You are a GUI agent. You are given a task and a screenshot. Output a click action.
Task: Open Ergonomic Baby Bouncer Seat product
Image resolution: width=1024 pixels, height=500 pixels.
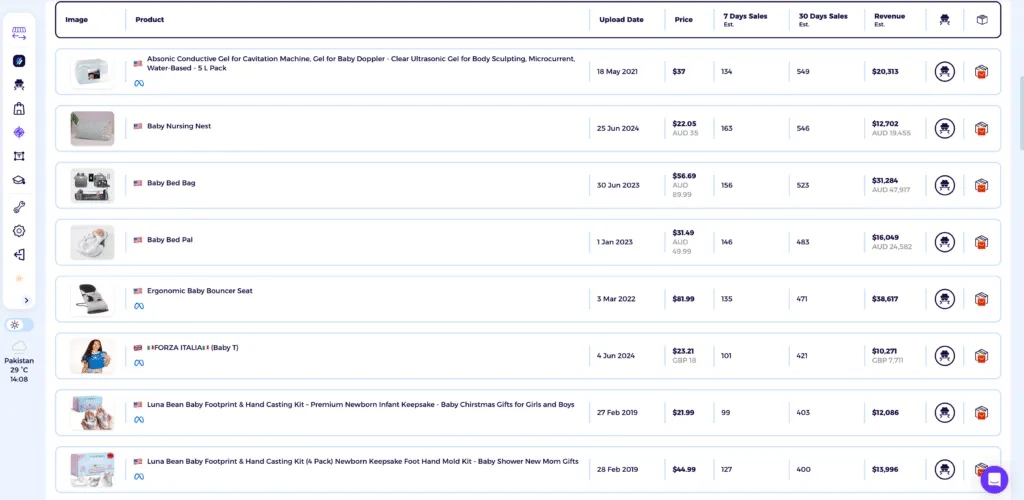coord(199,291)
